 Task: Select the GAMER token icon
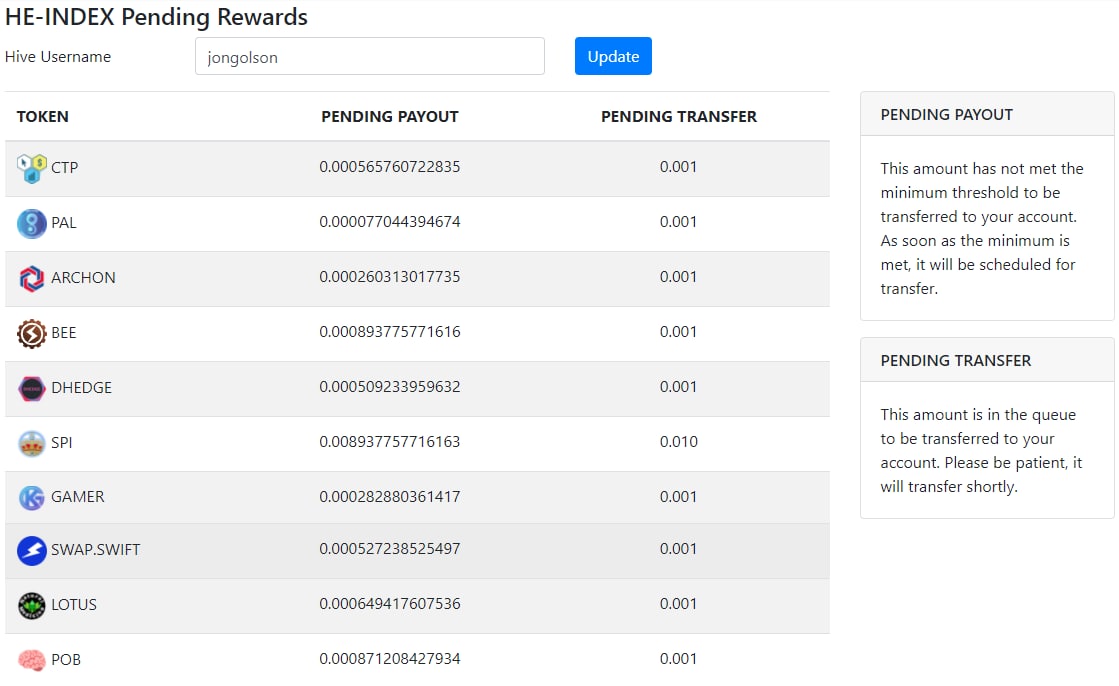point(31,498)
